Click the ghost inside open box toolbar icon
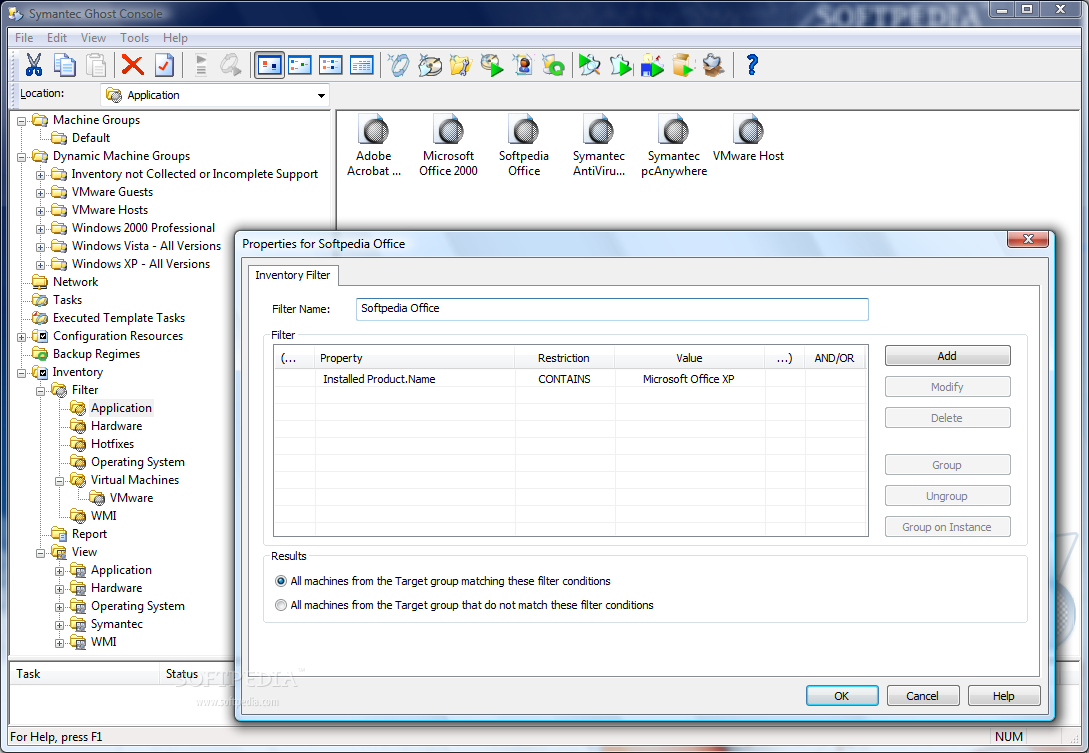 click(714, 65)
